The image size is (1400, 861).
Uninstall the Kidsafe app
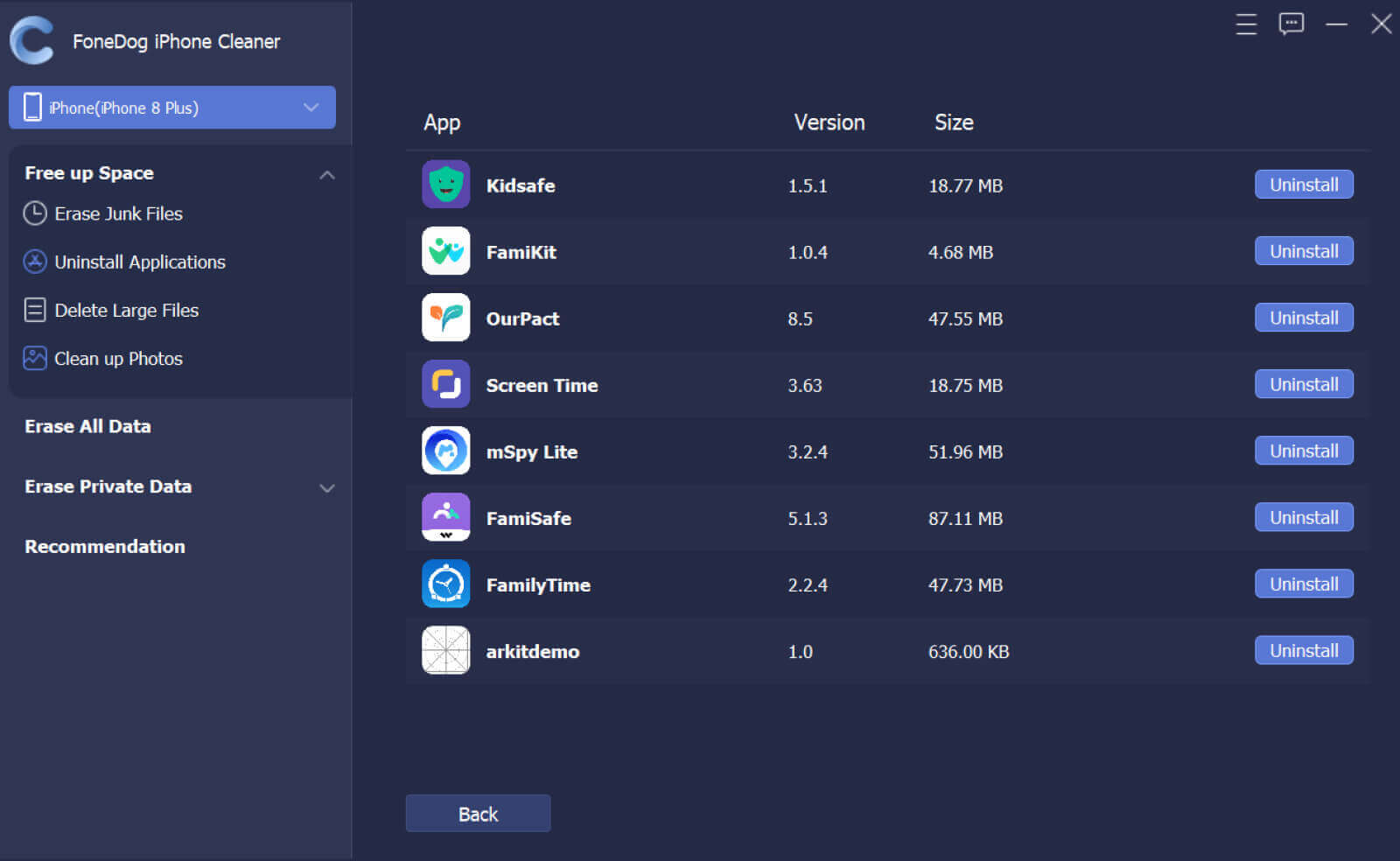click(1304, 185)
